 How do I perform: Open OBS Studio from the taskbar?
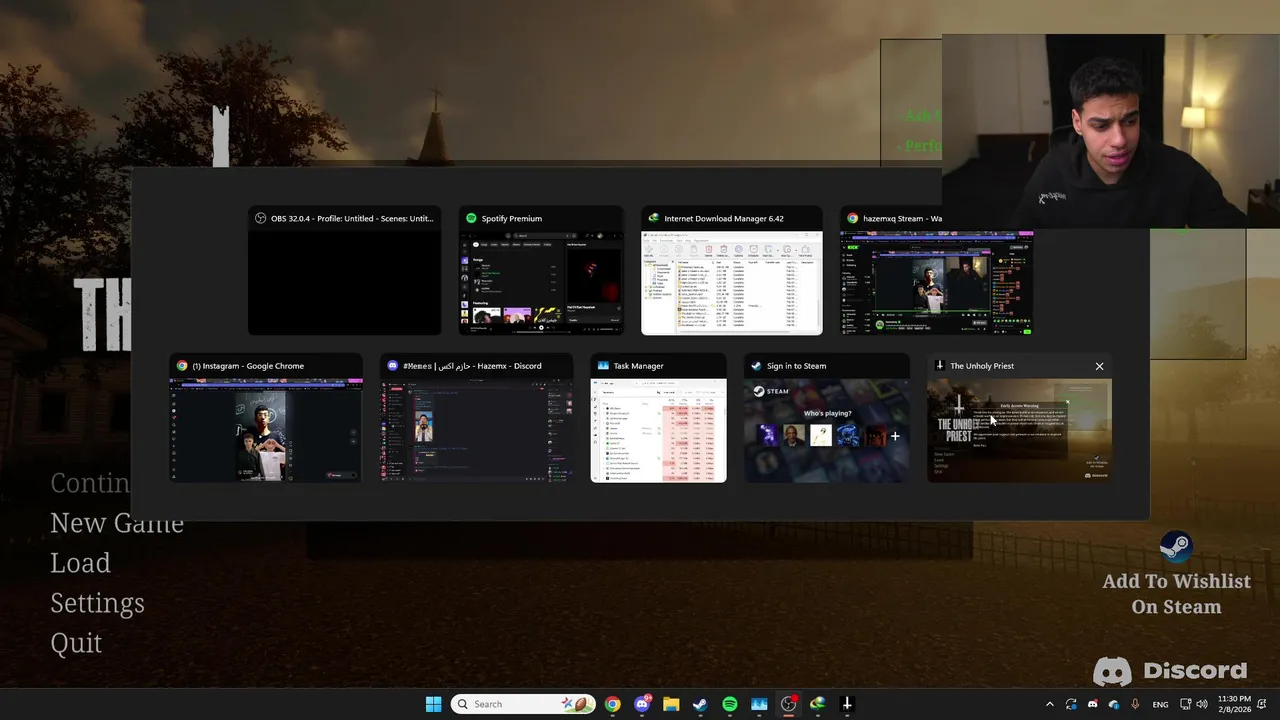[788, 704]
